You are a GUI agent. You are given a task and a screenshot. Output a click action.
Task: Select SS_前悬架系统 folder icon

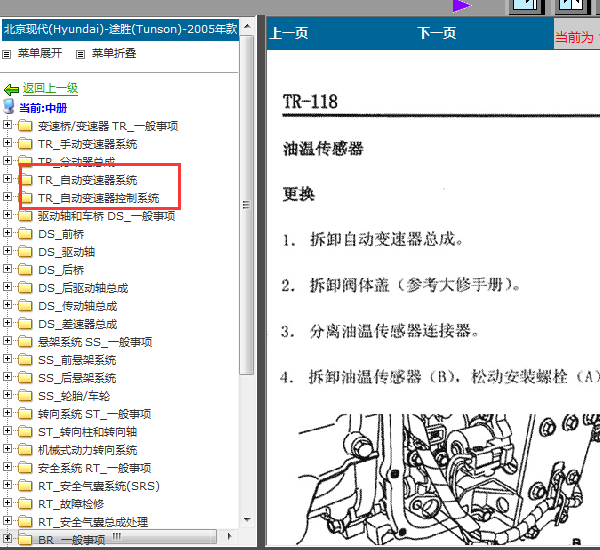coord(25,359)
